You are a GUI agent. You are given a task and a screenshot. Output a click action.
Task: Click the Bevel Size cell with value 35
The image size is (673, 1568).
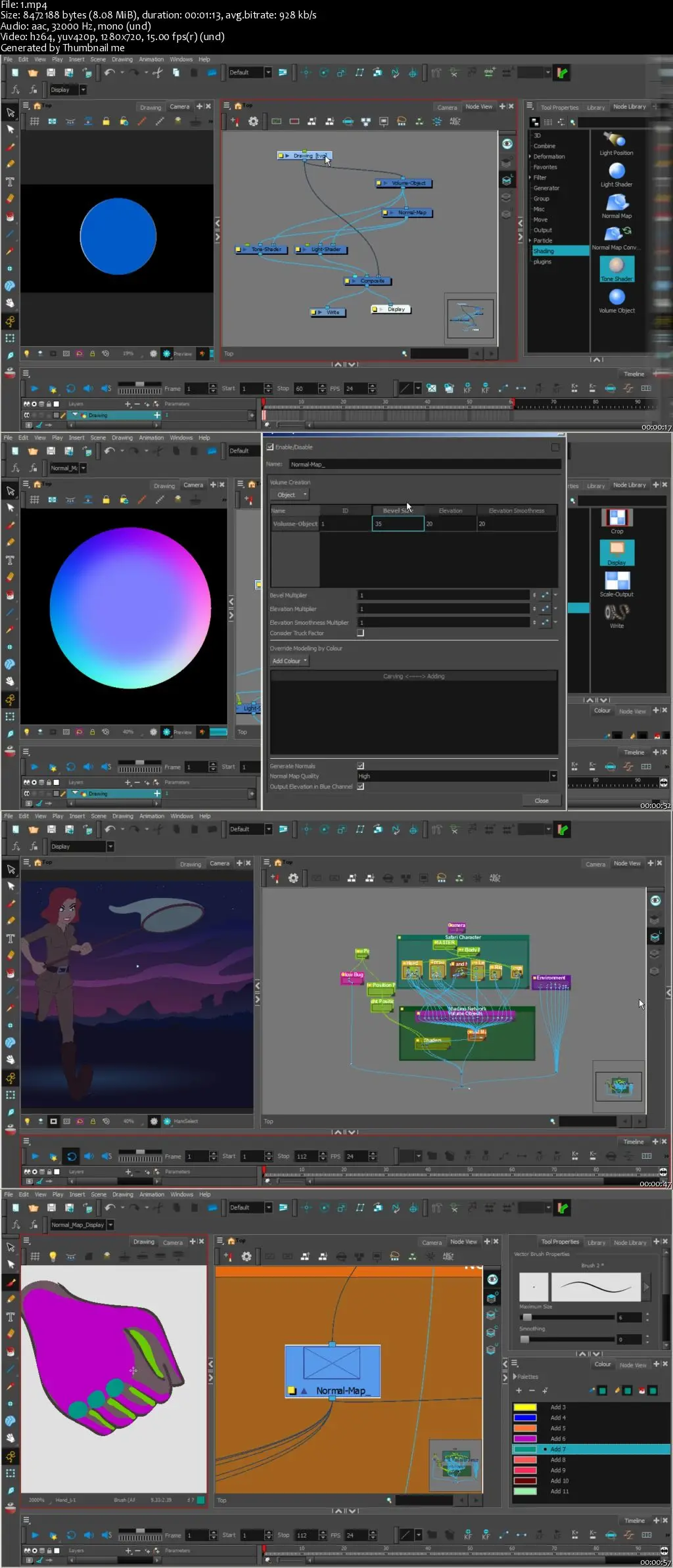point(398,524)
